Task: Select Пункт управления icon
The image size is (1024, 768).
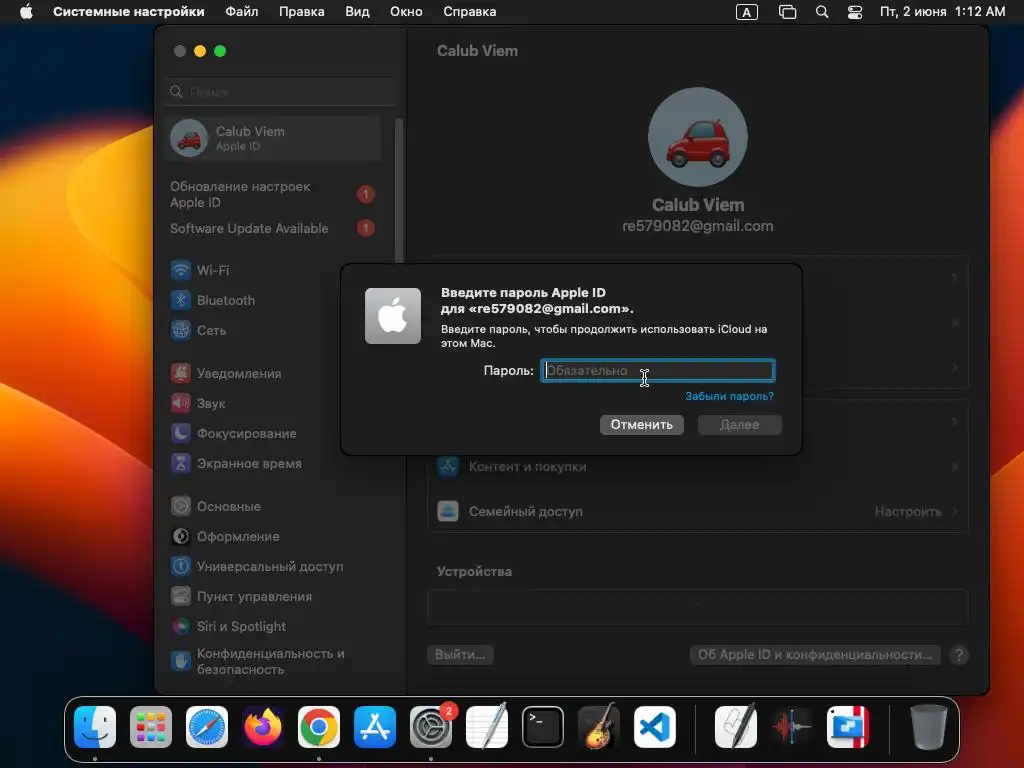Action: 181,596
